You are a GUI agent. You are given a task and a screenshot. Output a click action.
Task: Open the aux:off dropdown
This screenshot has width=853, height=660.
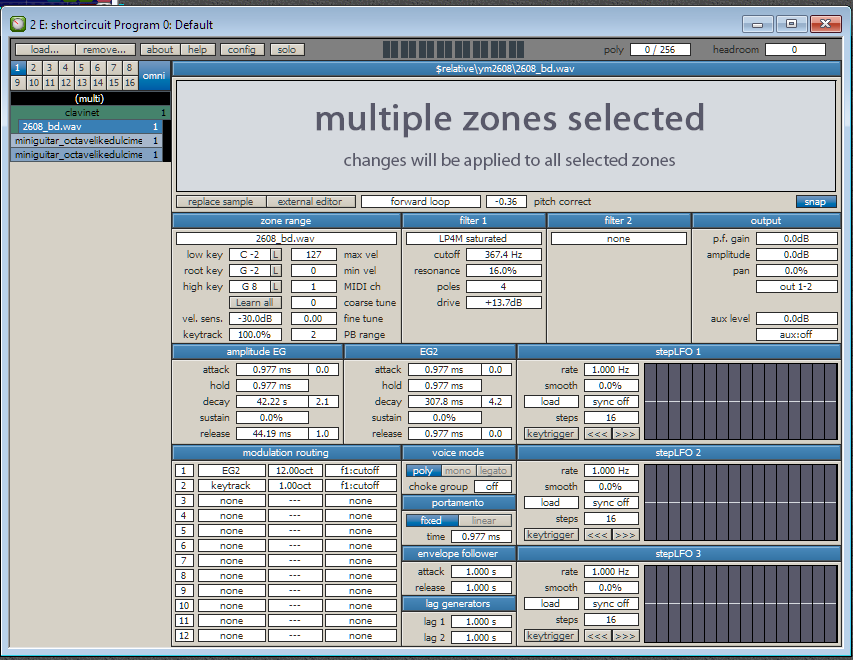[x=796, y=335]
